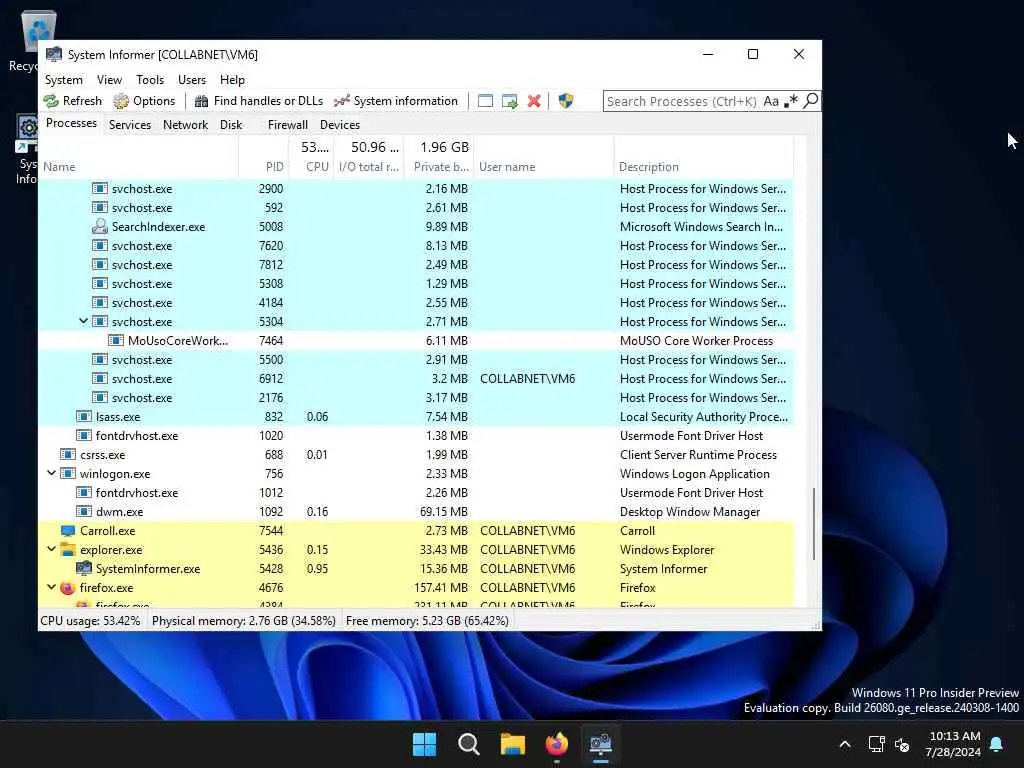Open File Explorer from the taskbar

[513, 744]
